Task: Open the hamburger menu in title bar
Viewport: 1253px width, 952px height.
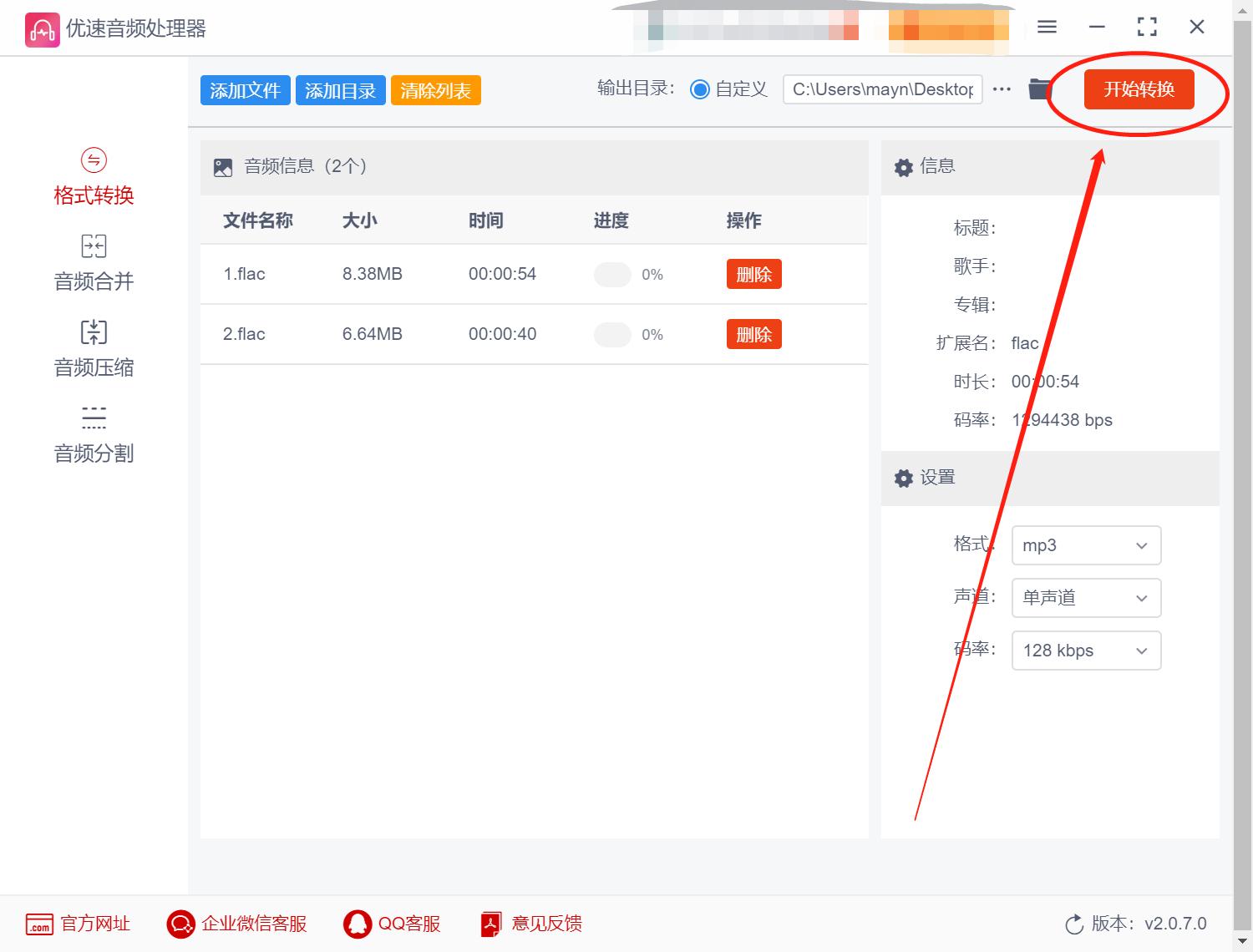Action: pyautogui.click(x=1046, y=27)
